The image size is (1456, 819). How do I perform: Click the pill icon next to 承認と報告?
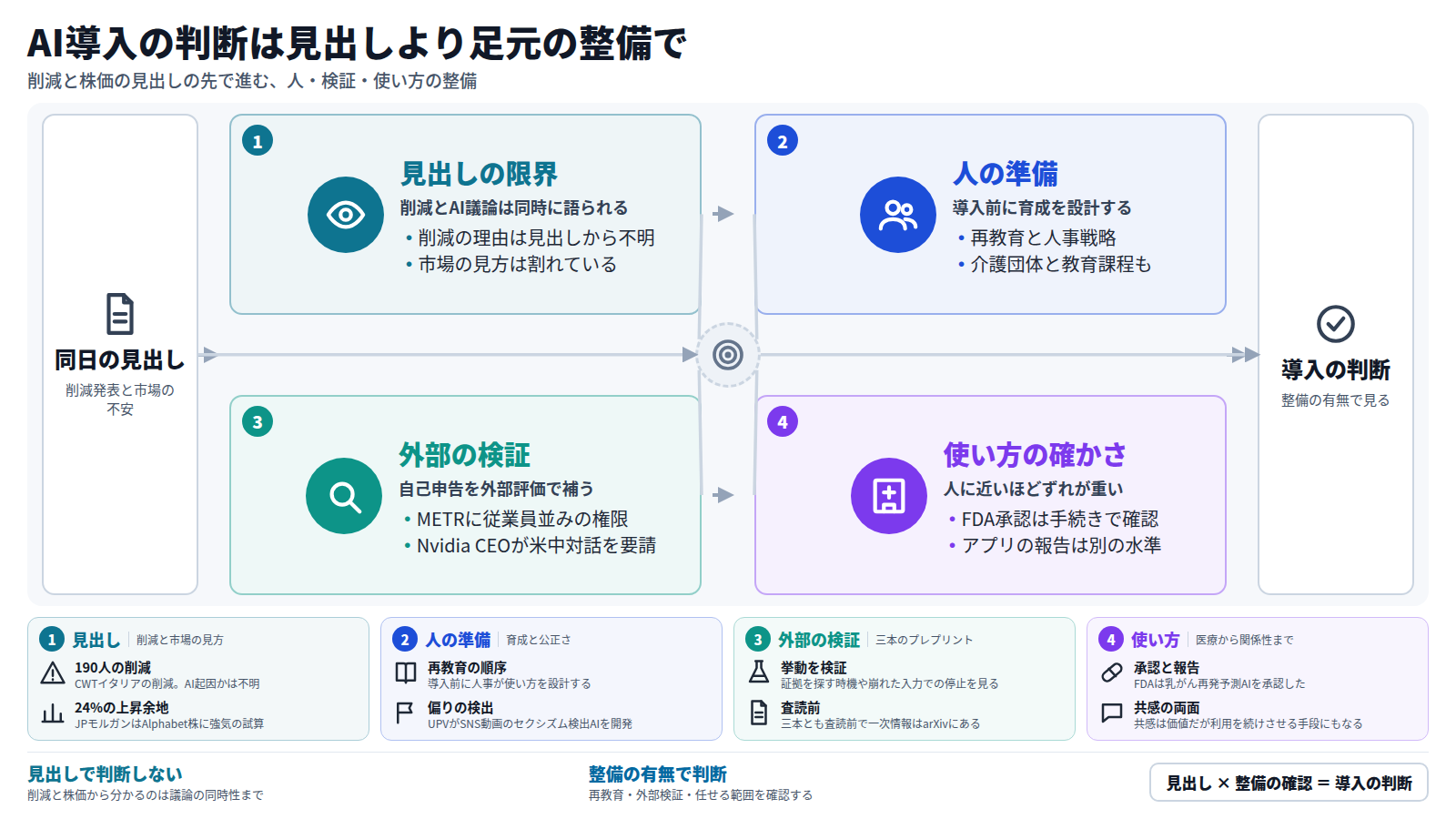pos(1112,673)
